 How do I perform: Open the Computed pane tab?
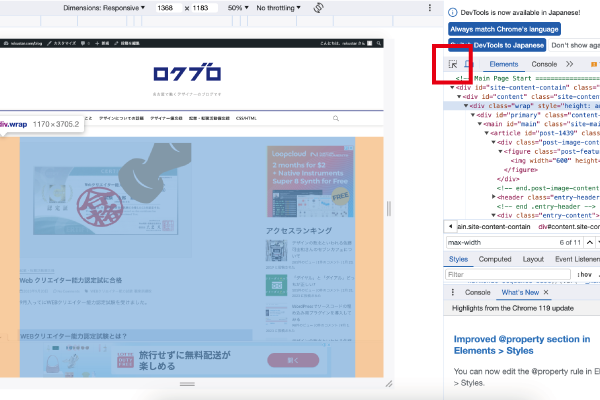(x=495, y=259)
